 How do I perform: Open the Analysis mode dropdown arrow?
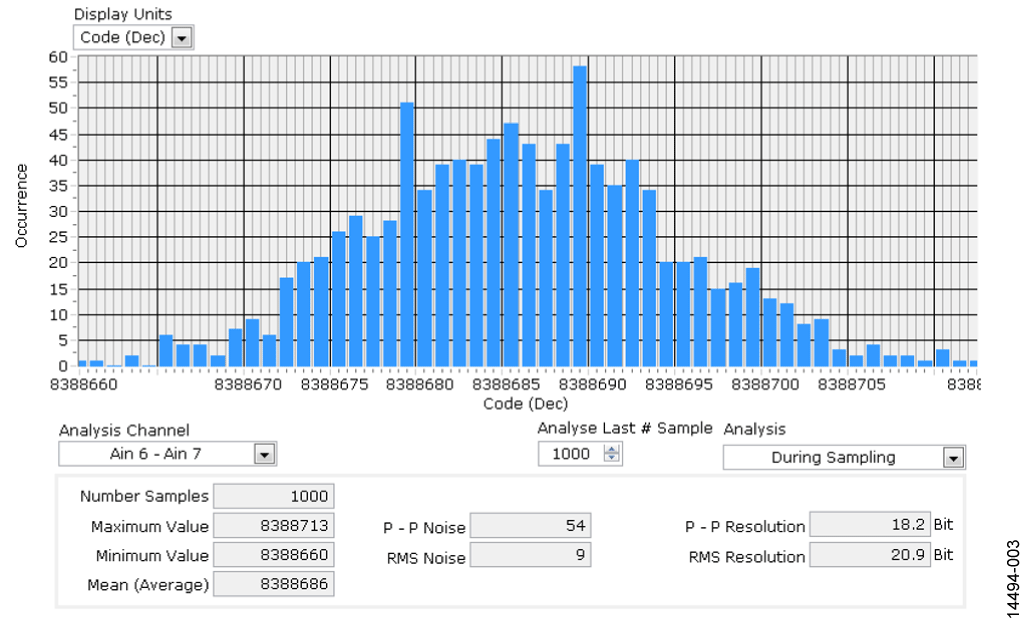[x=953, y=458]
